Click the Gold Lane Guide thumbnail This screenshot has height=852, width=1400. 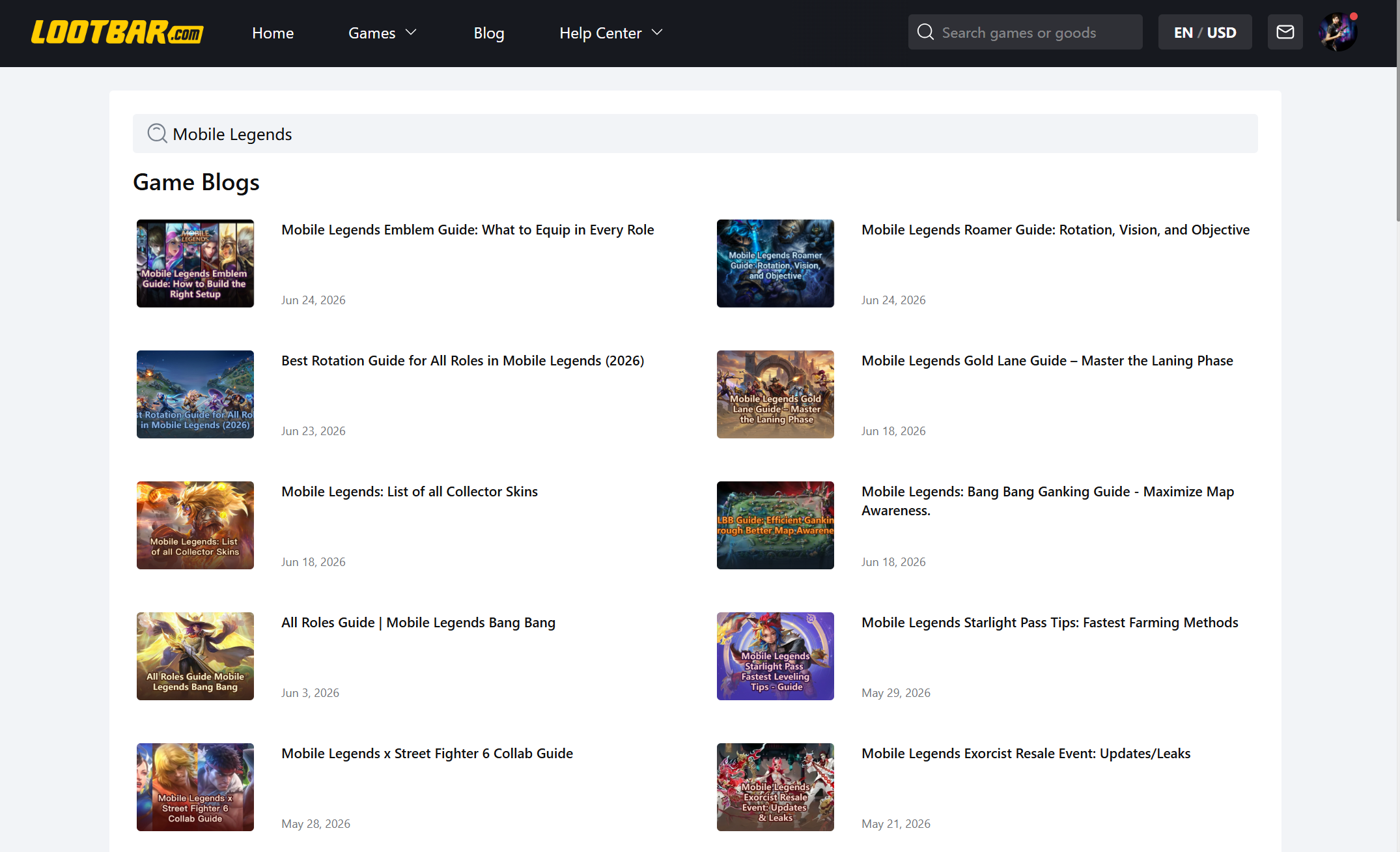775,394
